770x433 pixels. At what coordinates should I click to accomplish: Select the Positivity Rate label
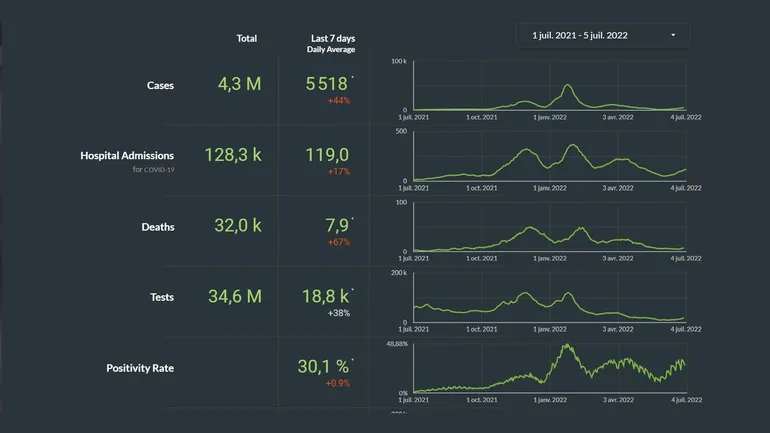[x=140, y=368]
